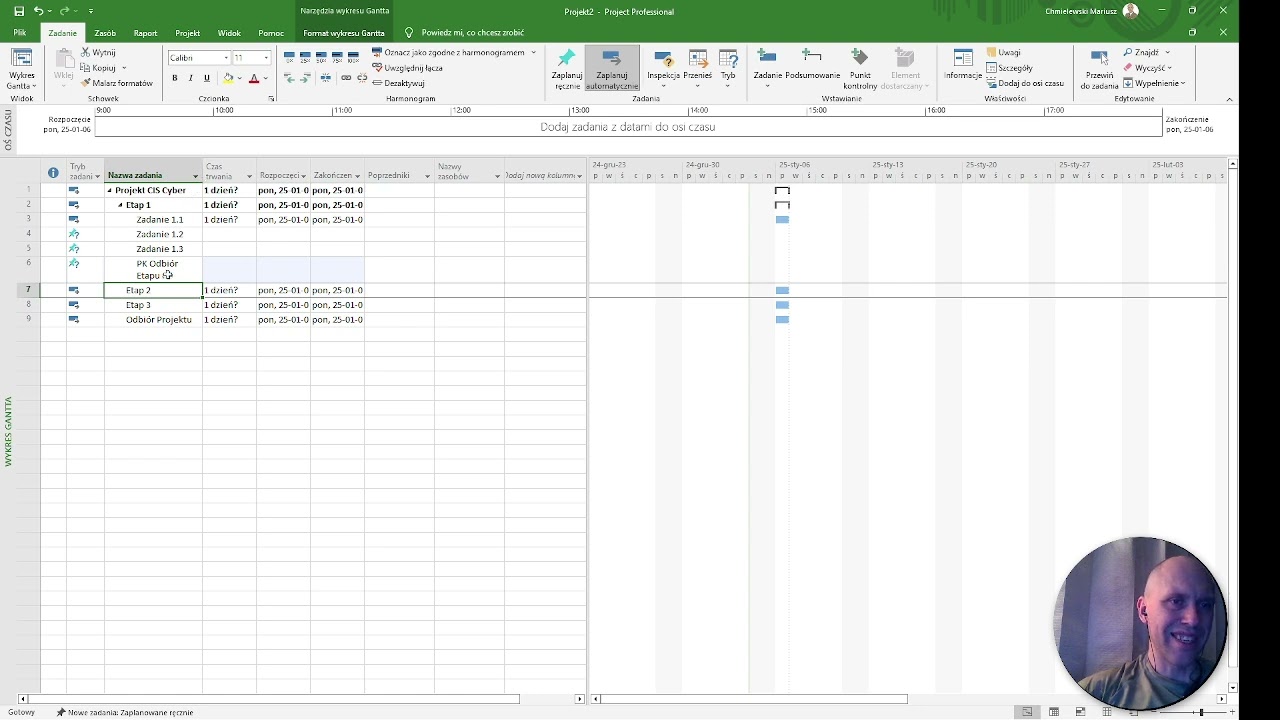Click Uwzględnij łącza button
Image resolution: width=1280 pixels, height=720 pixels.
click(x=407, y=68)
